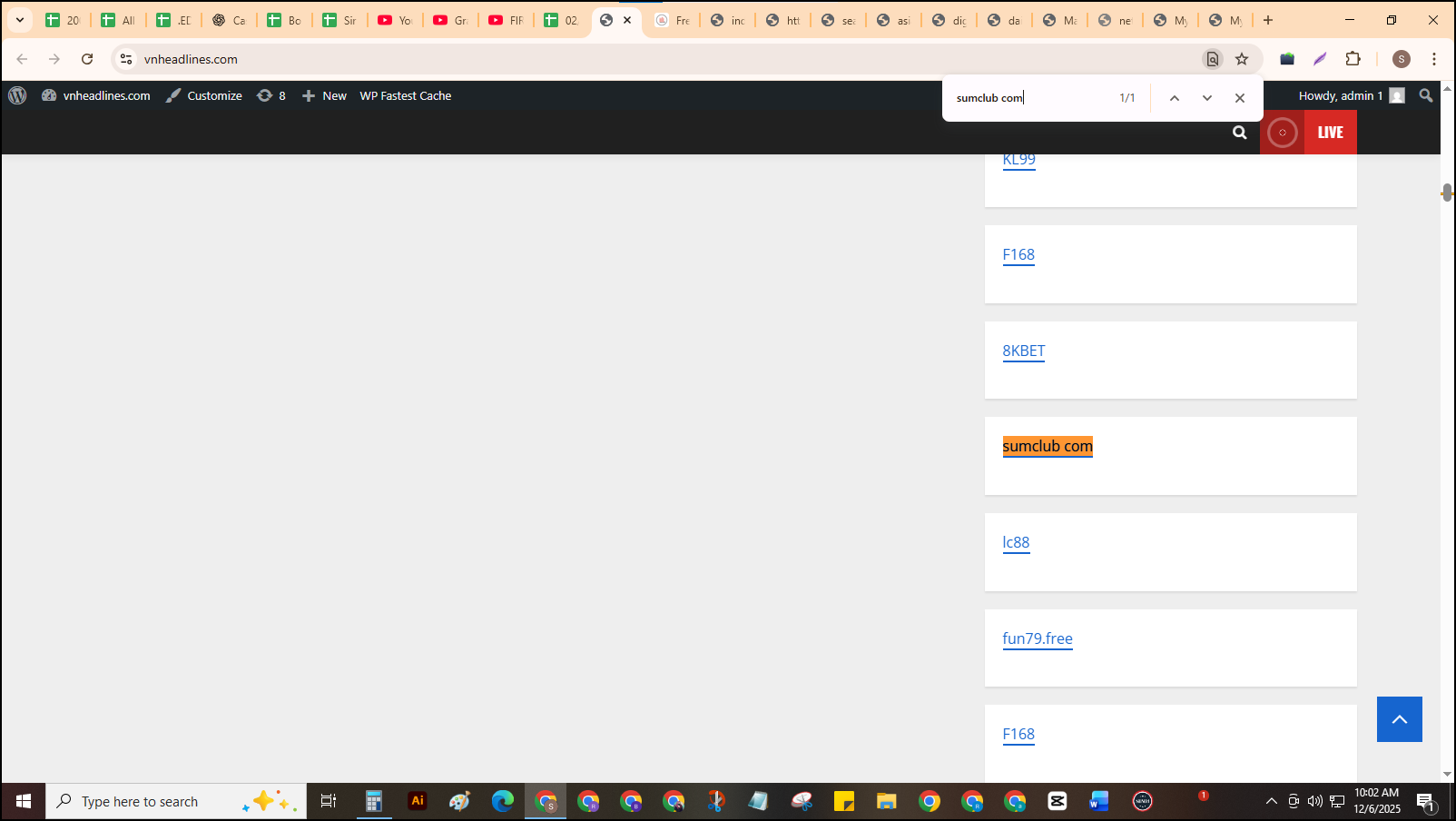View site information icon in address bar
The image size is (1456, 821).
coord(126,59)
